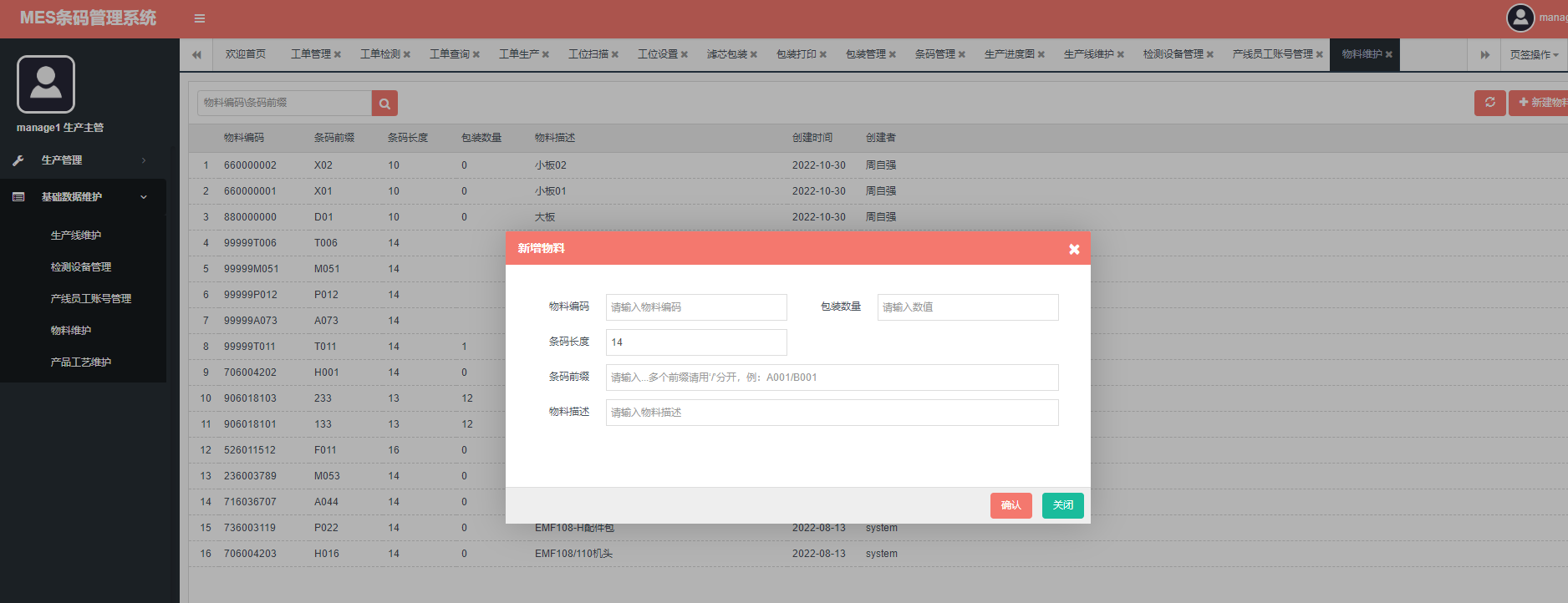1568x603 pixels.
Task: Close the 工单管理 tab X icon
Action: coord(338,55)
